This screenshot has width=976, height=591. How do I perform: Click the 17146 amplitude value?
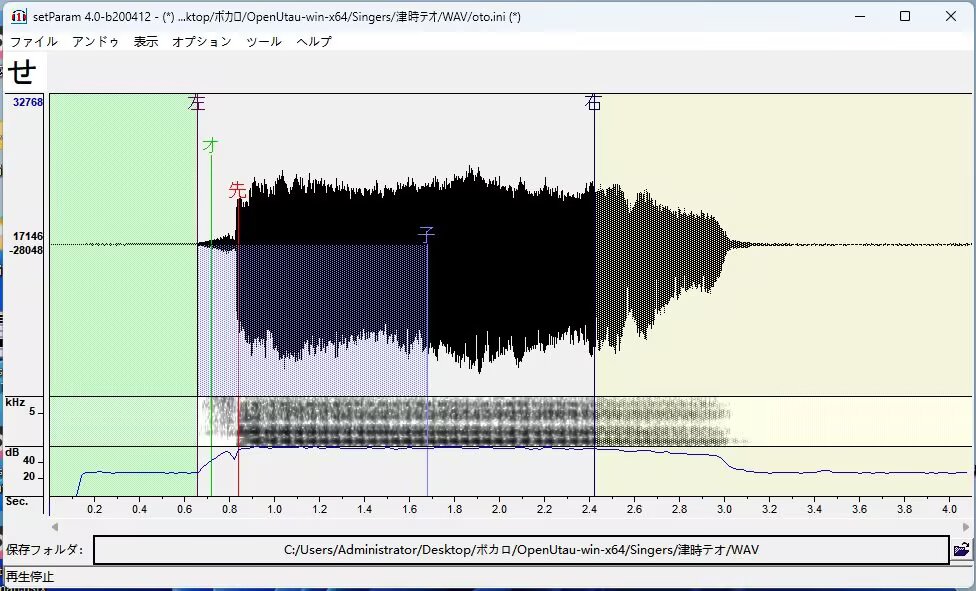tap(28, 236)
